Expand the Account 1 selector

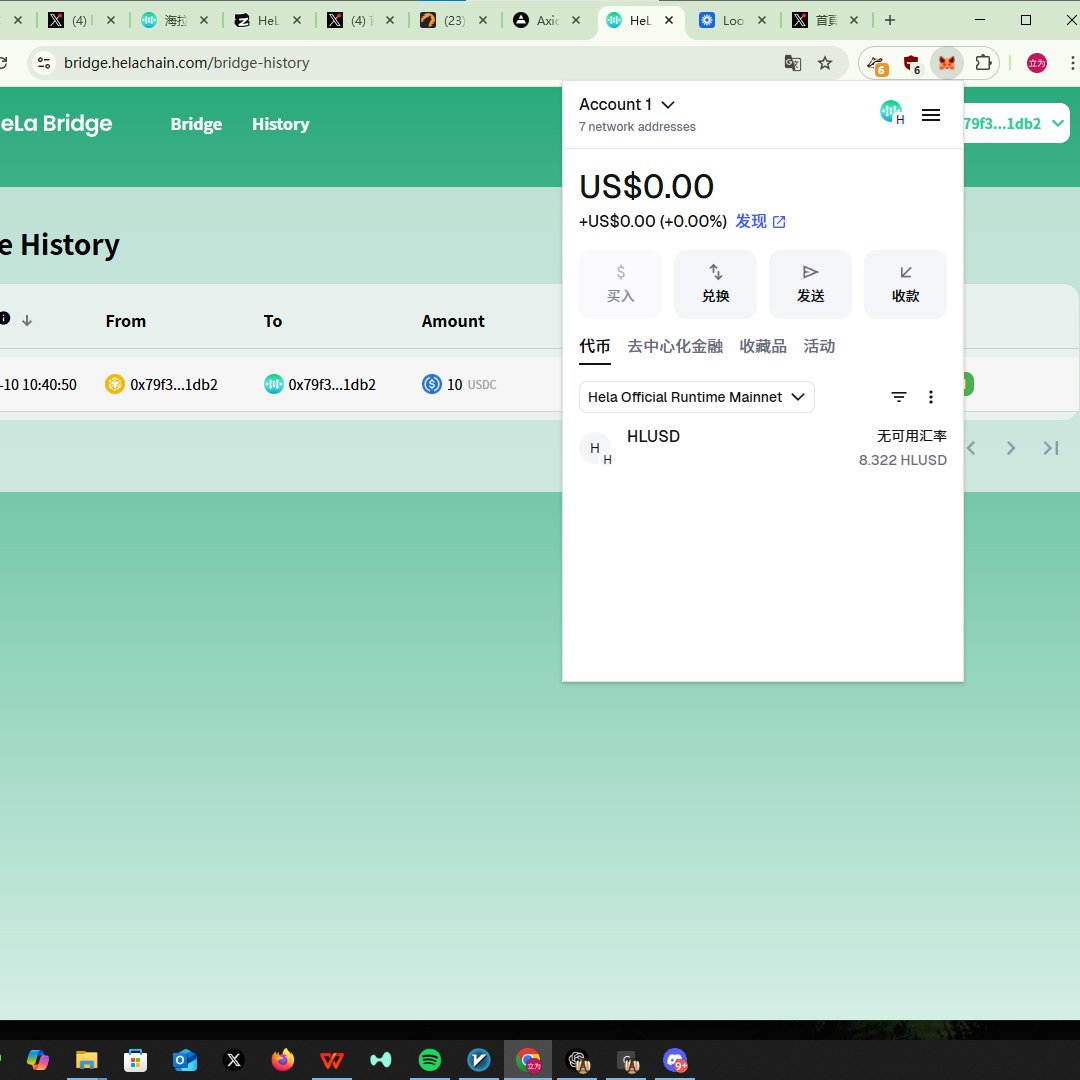coord(627,105)
